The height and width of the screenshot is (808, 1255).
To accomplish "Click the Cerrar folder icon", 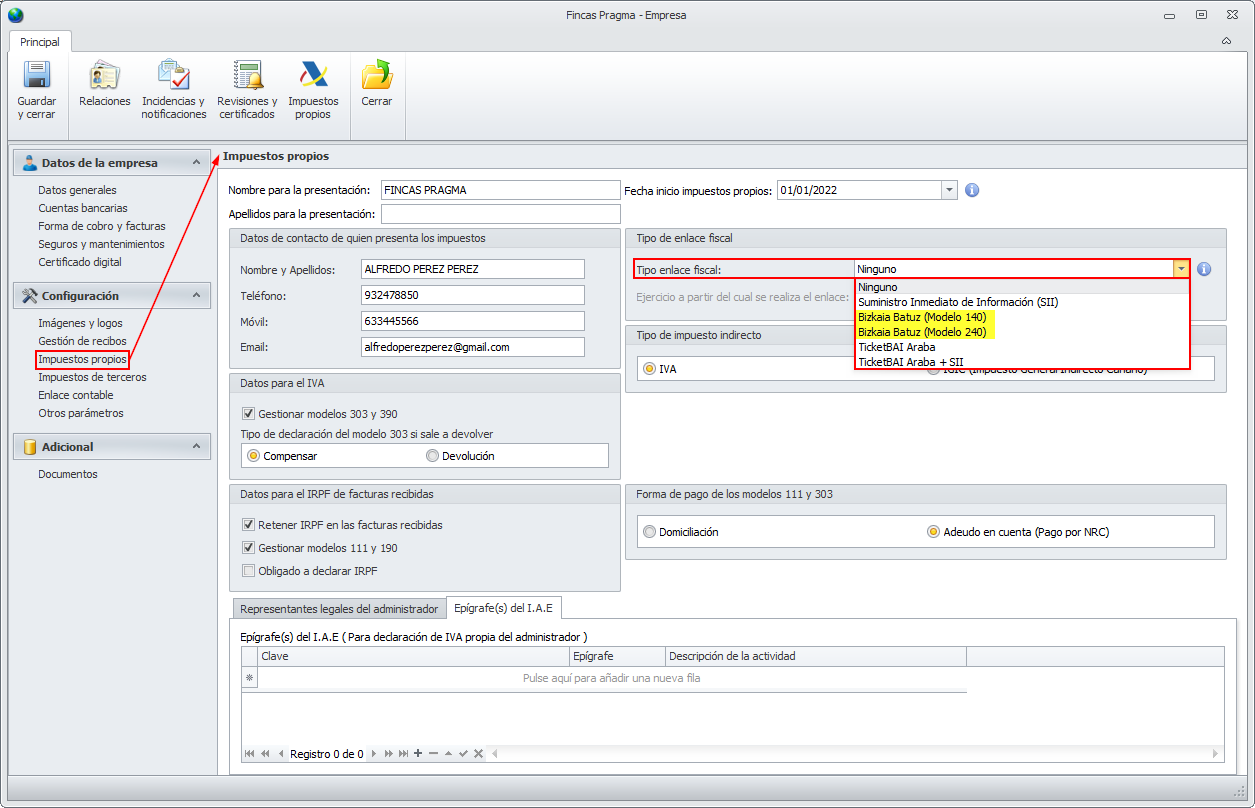I will coord(377,77).
